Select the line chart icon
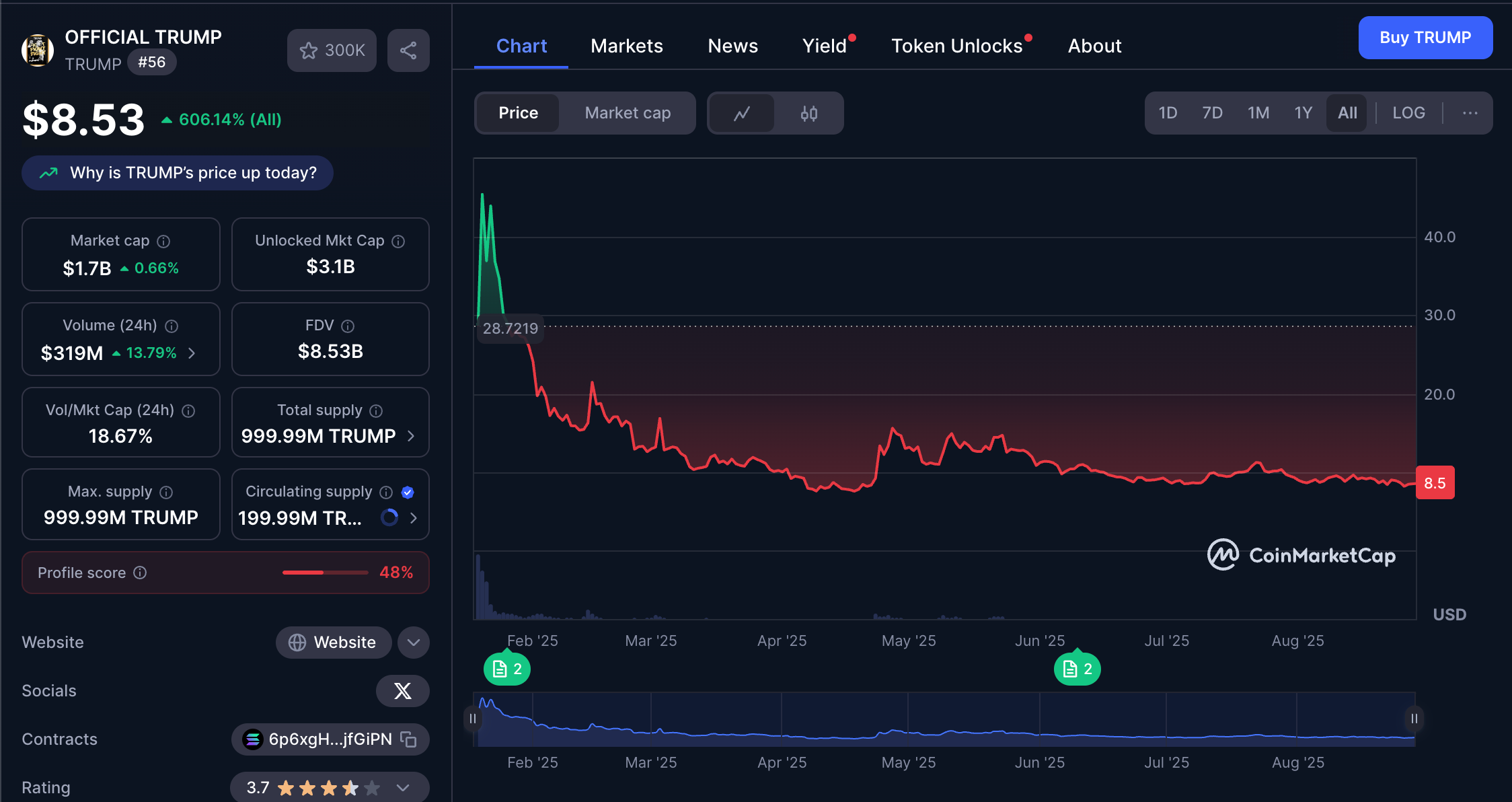This screenshot has width=1512, height=802. pyautogui.click(x=741, y=113)
